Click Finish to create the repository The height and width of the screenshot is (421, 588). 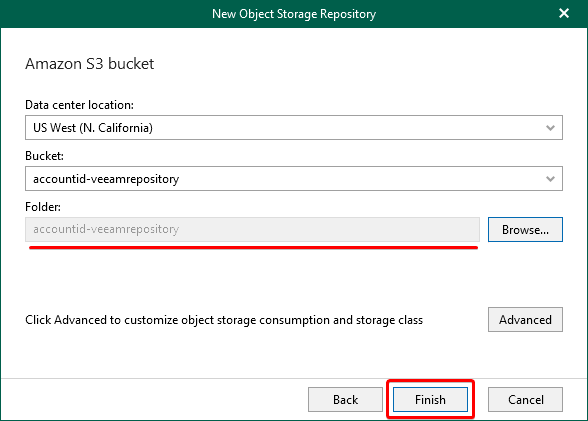click(x=430, y=400)
